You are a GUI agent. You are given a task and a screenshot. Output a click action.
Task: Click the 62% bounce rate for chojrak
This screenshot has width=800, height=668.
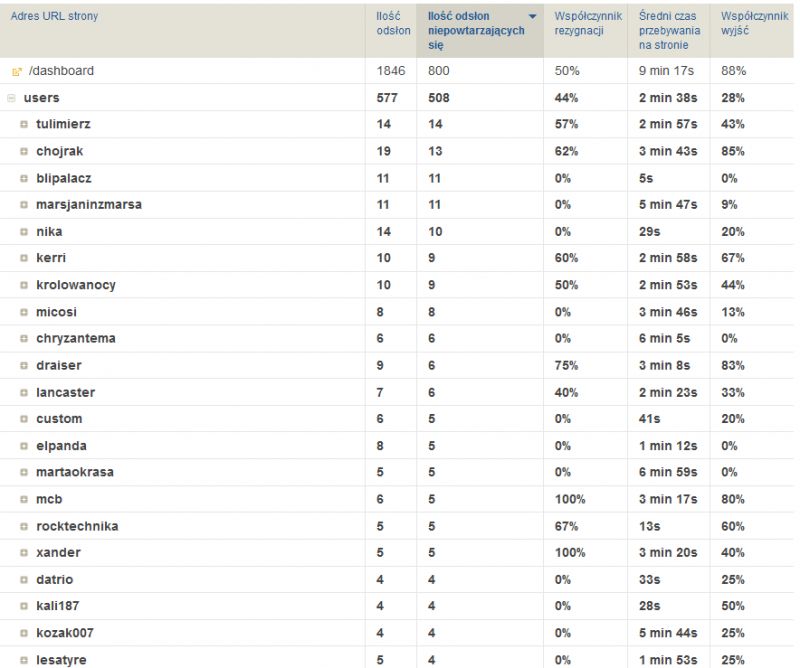[x=566, y=152]
